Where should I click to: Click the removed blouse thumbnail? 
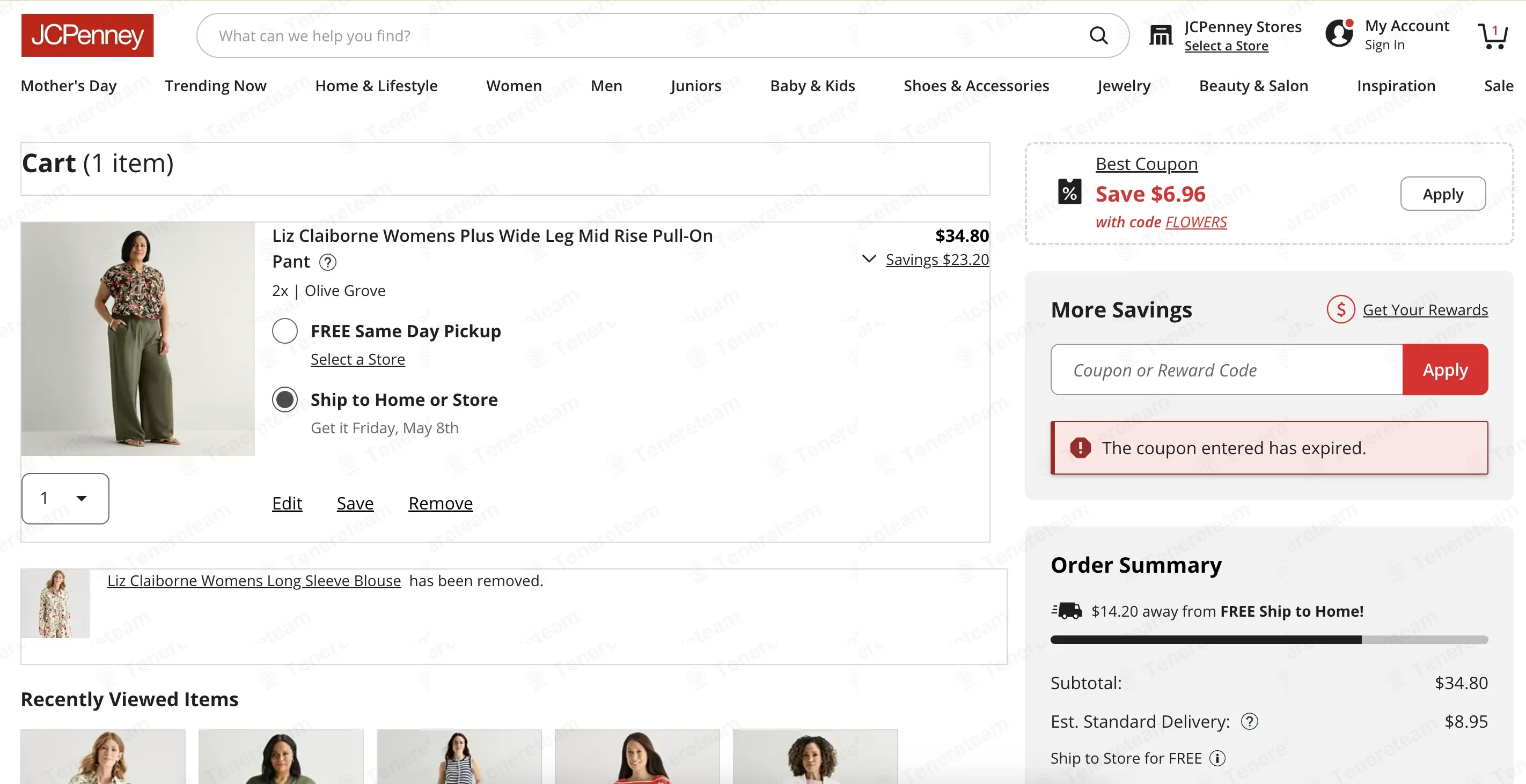click(55, 603)
